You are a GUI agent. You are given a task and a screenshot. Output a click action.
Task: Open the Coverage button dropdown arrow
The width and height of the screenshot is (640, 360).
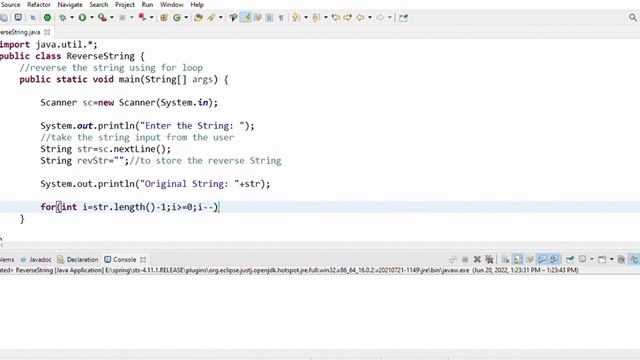click(x=112, y=18)
